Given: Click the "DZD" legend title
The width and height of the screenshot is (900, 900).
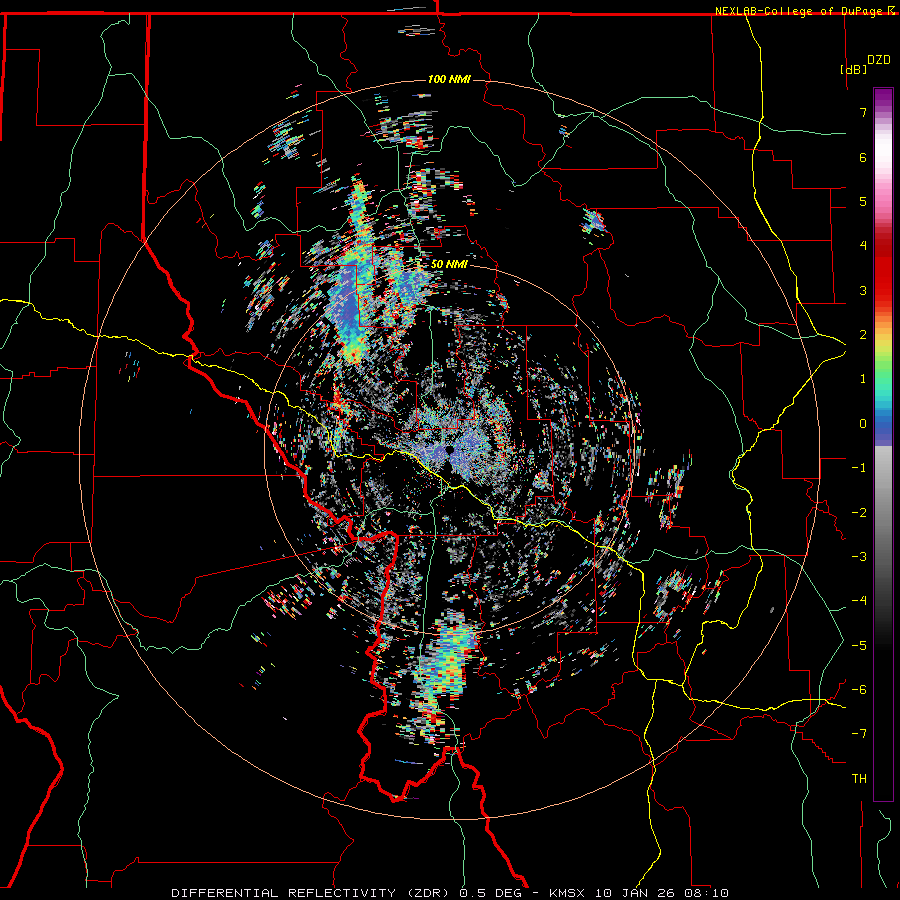Looking at the screenshot, I should click(879, 60).
